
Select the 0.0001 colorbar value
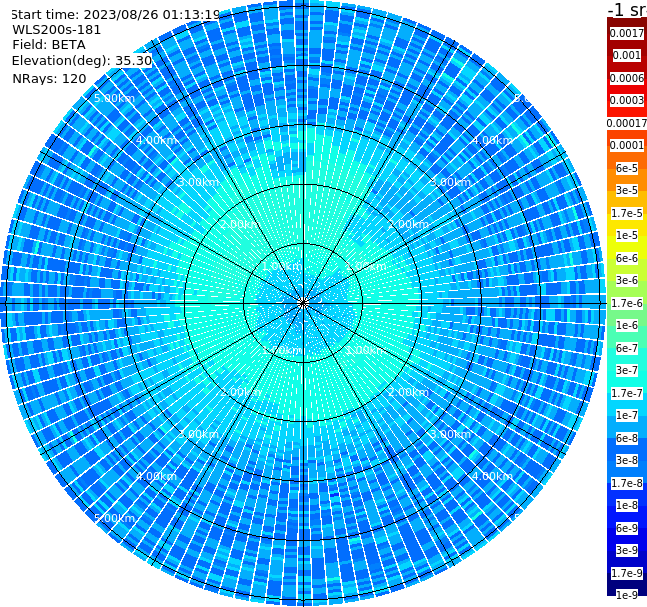pyautogui.click(x=627, y=145)
